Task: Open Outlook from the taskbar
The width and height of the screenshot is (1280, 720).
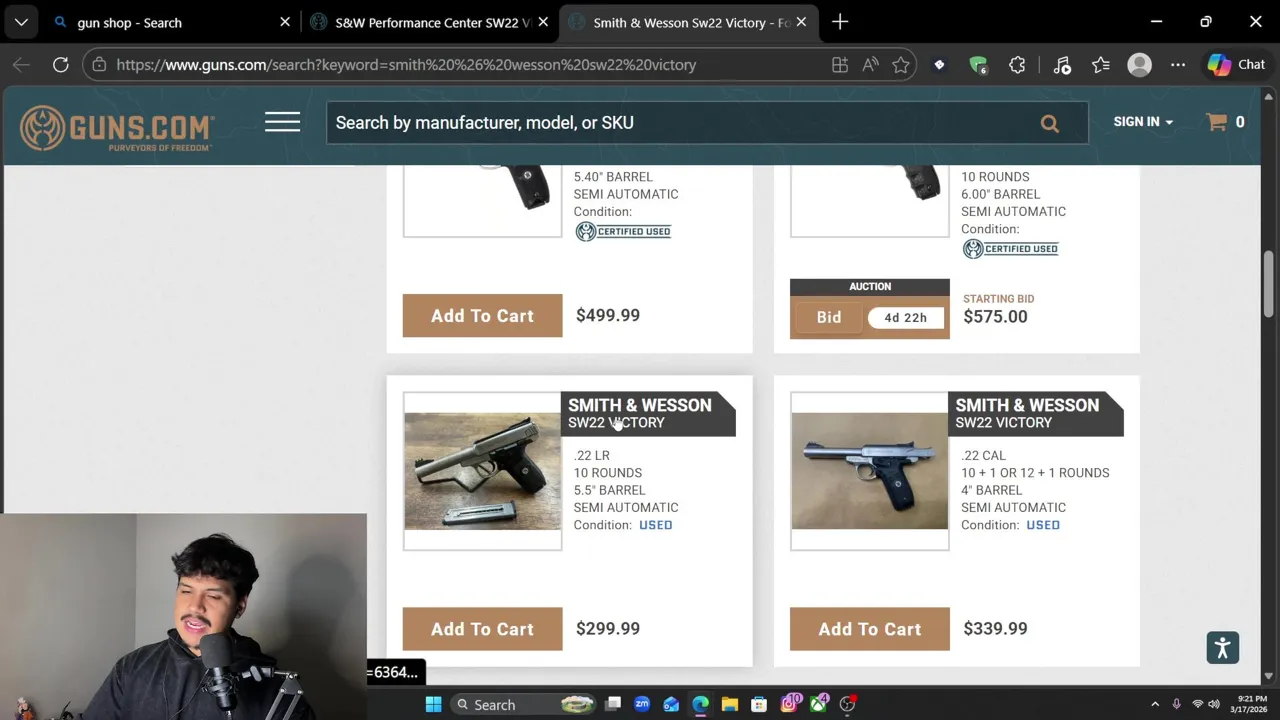Action: point(671,704)
